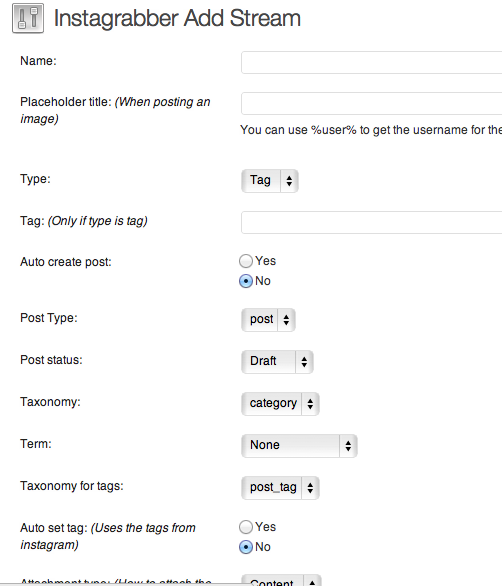This screenshot has height=586, width=502.
Task: Open the Type dropdown showing Tag
Action: (x=270, y=181)
